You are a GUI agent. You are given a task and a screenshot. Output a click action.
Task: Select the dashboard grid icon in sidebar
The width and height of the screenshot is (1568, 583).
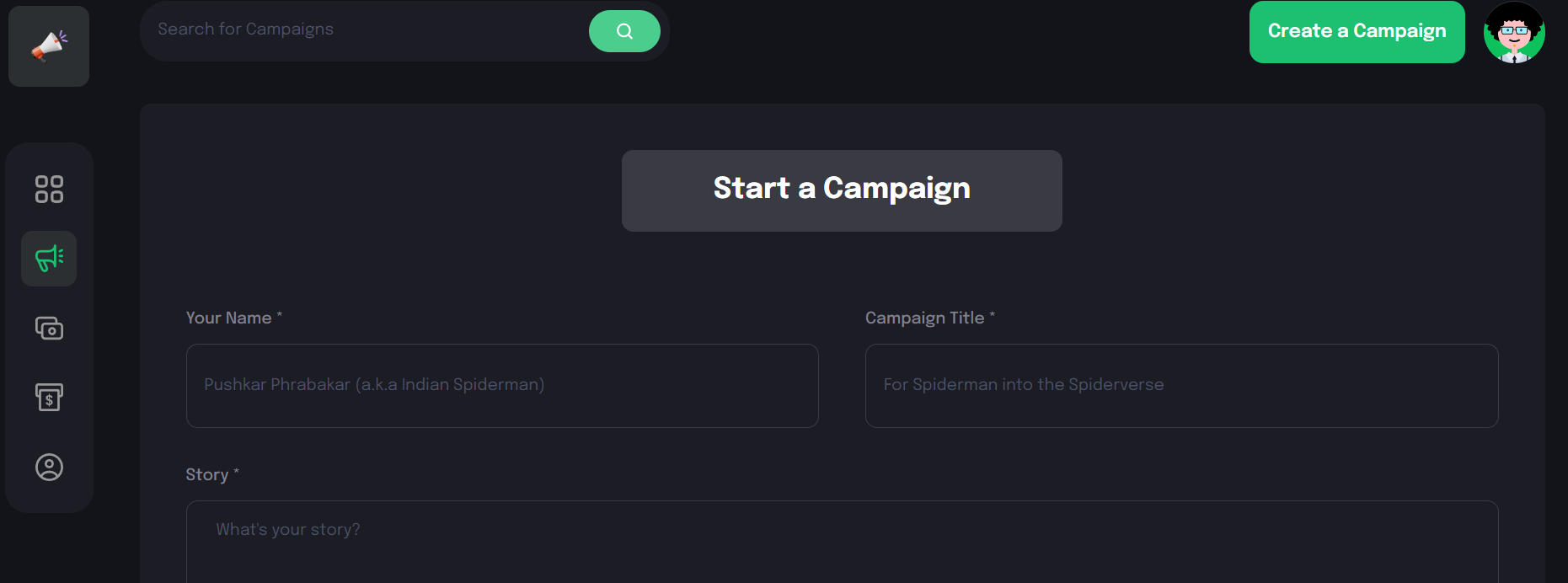tap(48, 189)
